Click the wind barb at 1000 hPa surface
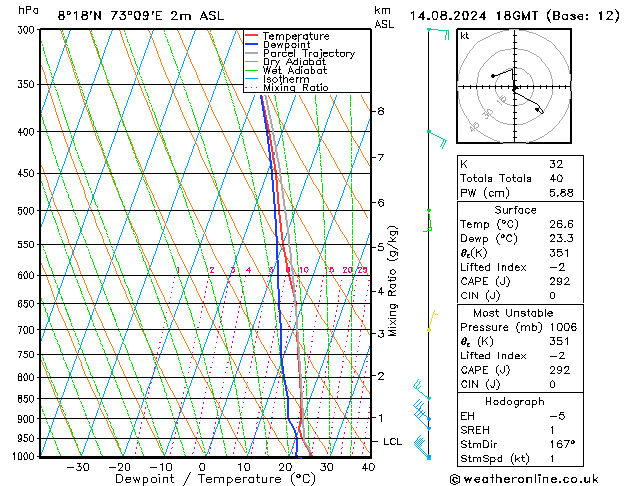This screenshot has width=629, height=486. [x=422, y=447]
